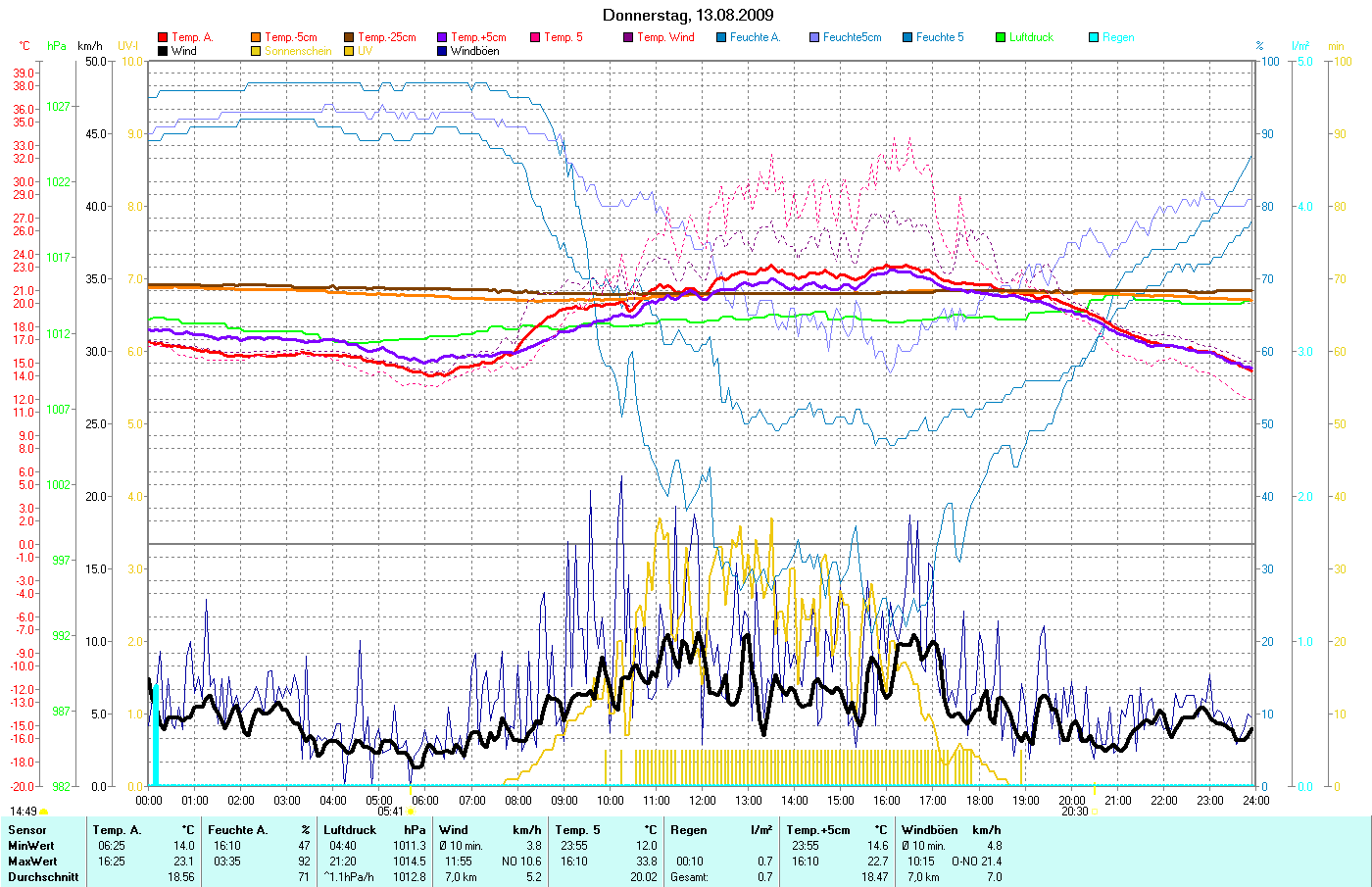Click the sunset marker at 20:30
Image resolution: width=1372 pixels, height=887 pixels.
(1094, 812)
